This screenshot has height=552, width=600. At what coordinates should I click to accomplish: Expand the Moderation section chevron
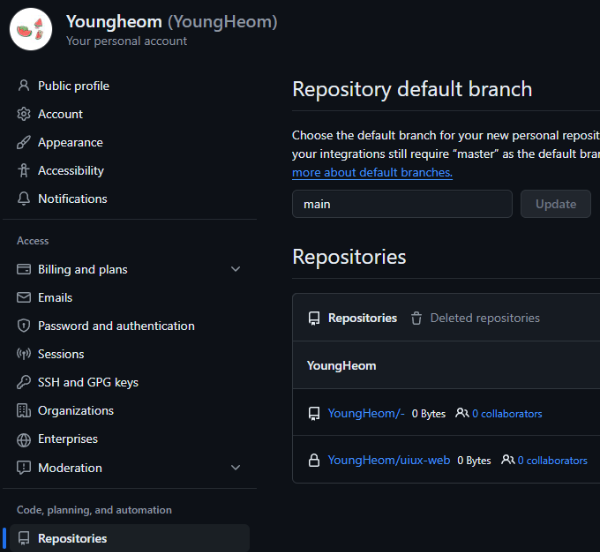point(236,467)
